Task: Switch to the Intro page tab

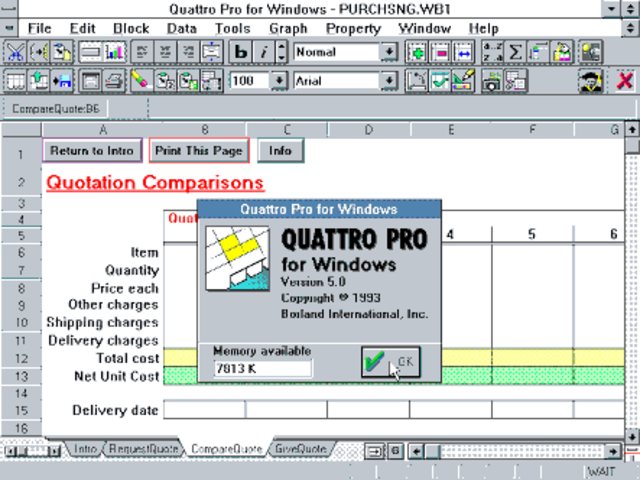Action: 85,449
